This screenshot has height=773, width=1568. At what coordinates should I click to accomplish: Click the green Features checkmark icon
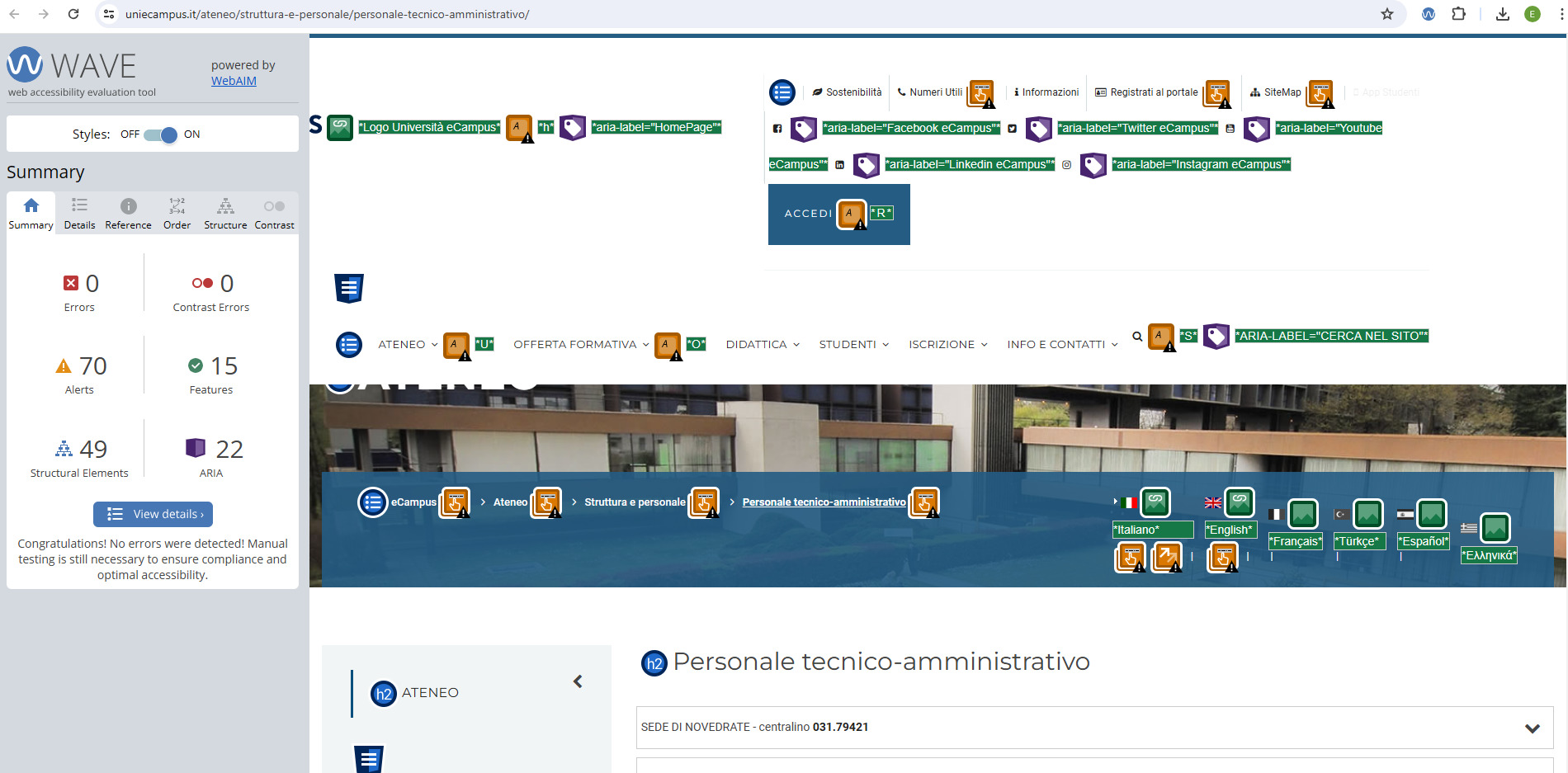point(196,365)
